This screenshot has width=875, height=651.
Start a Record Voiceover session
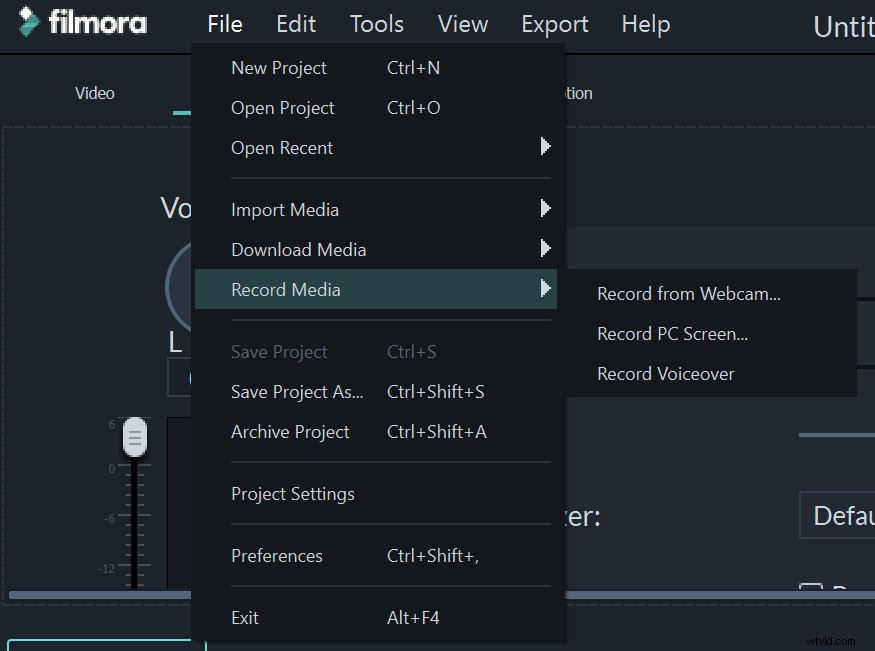665,373
